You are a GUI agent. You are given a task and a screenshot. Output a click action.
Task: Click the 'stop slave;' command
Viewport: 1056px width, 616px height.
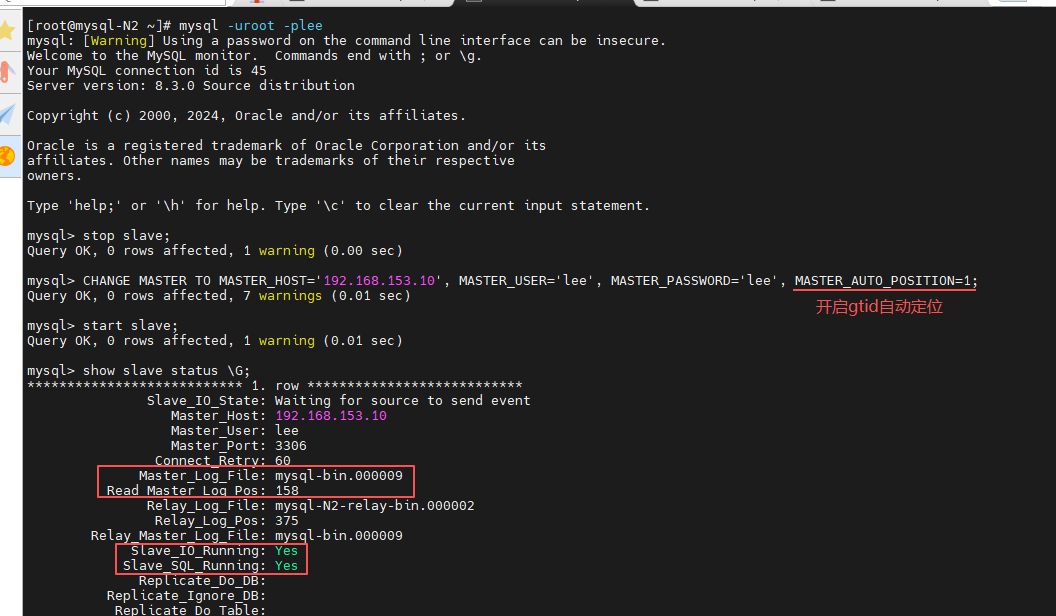tap(127, 236)
